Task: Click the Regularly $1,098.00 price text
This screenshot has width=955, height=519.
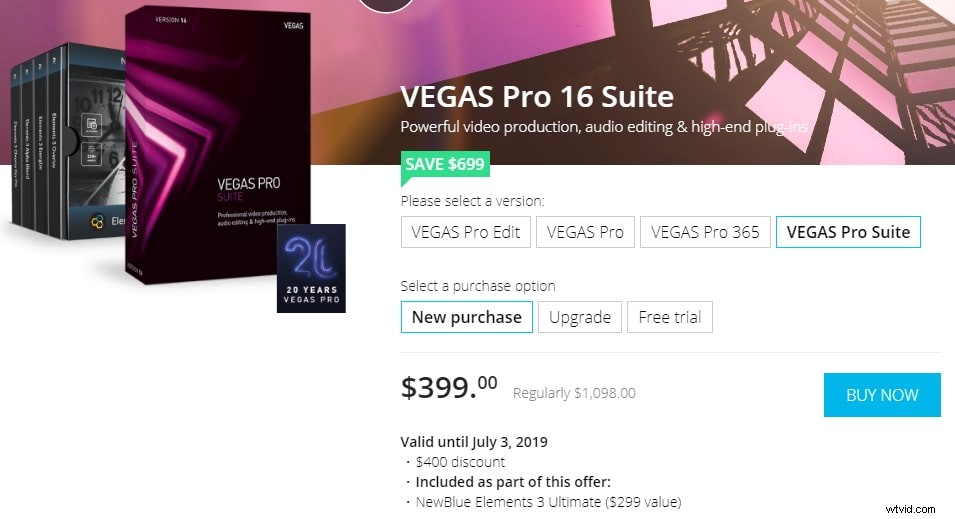Action: [x=574, y=393]
